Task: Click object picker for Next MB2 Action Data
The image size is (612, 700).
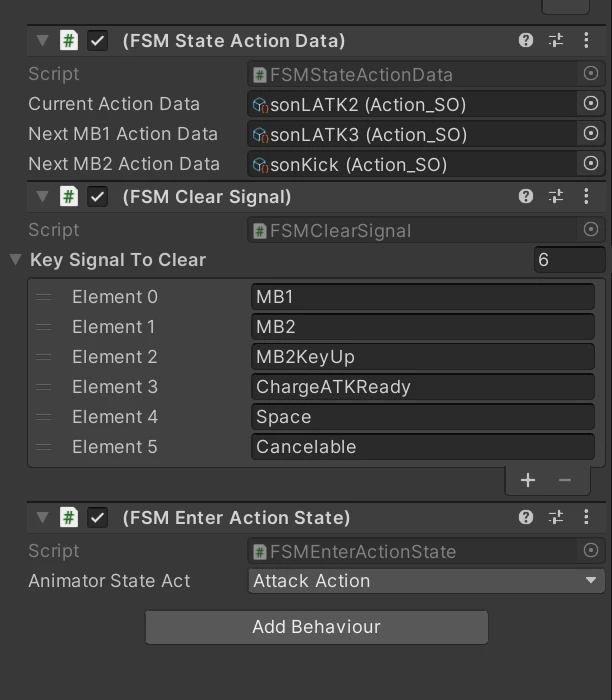Action: click(591, 163)
